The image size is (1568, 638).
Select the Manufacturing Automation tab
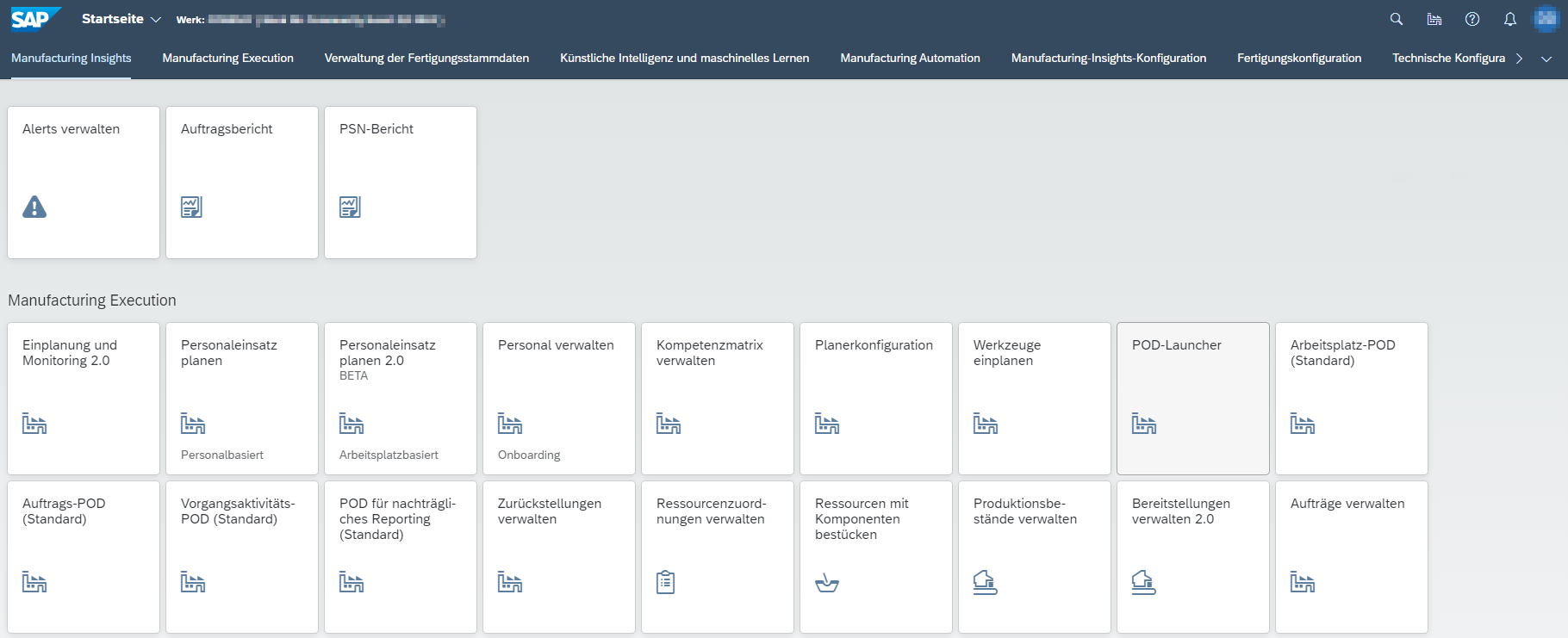click(910, 59)
